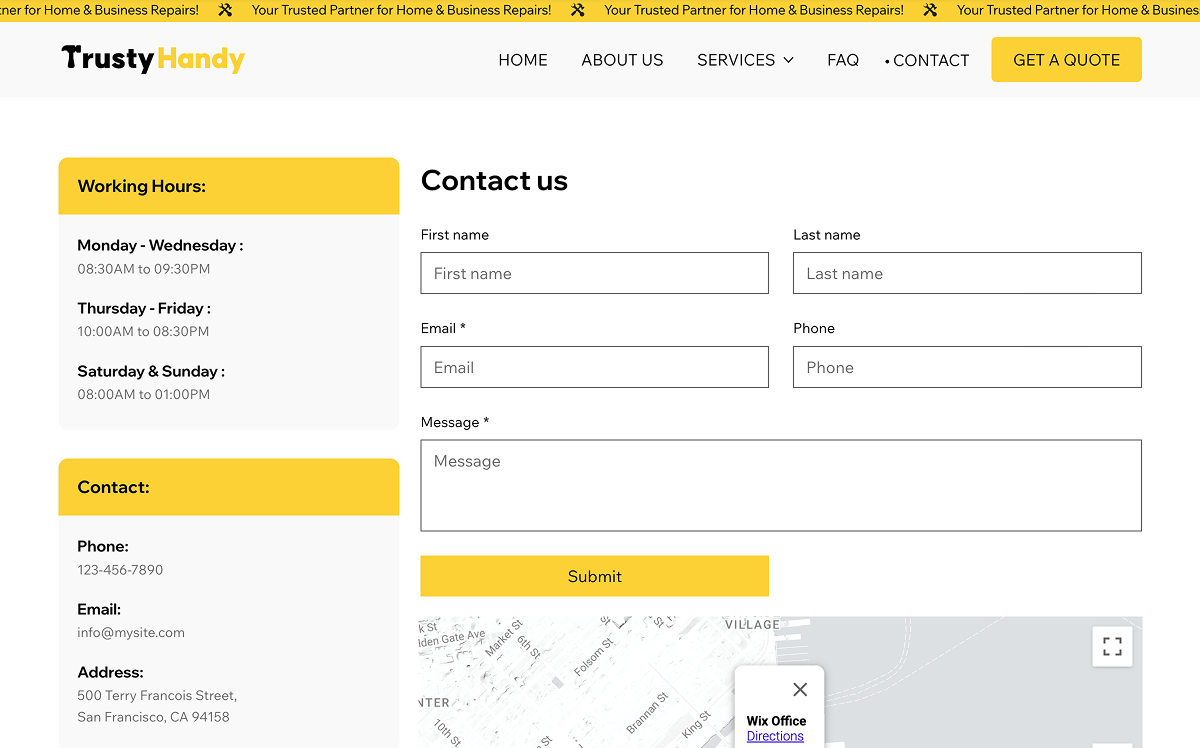Select the CONTACT navigation item

(x=932, y=60)
